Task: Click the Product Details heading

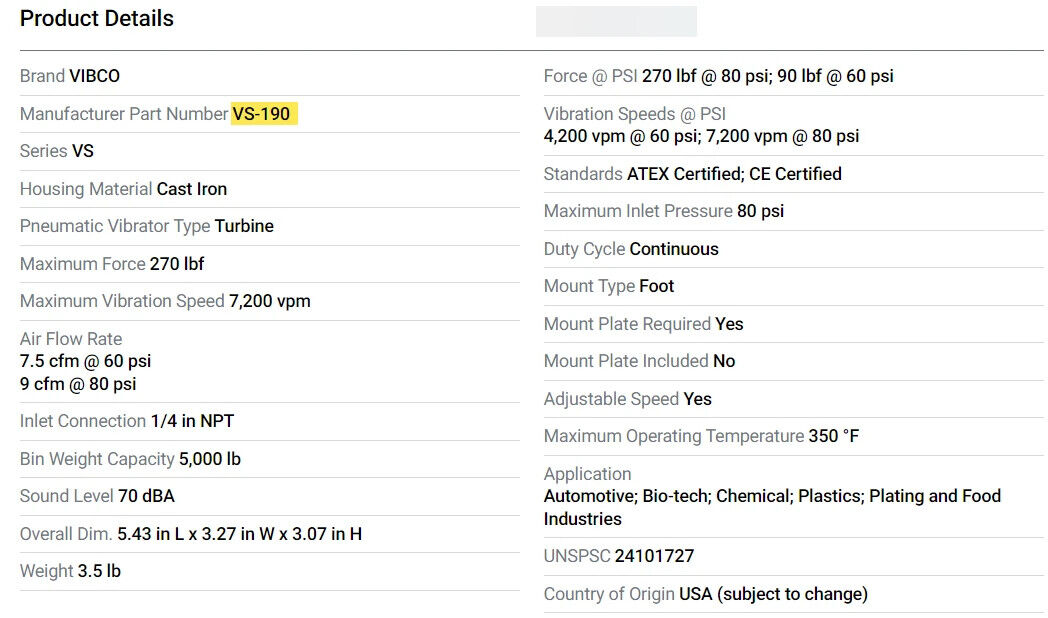Action: click(x=97, y=19)
